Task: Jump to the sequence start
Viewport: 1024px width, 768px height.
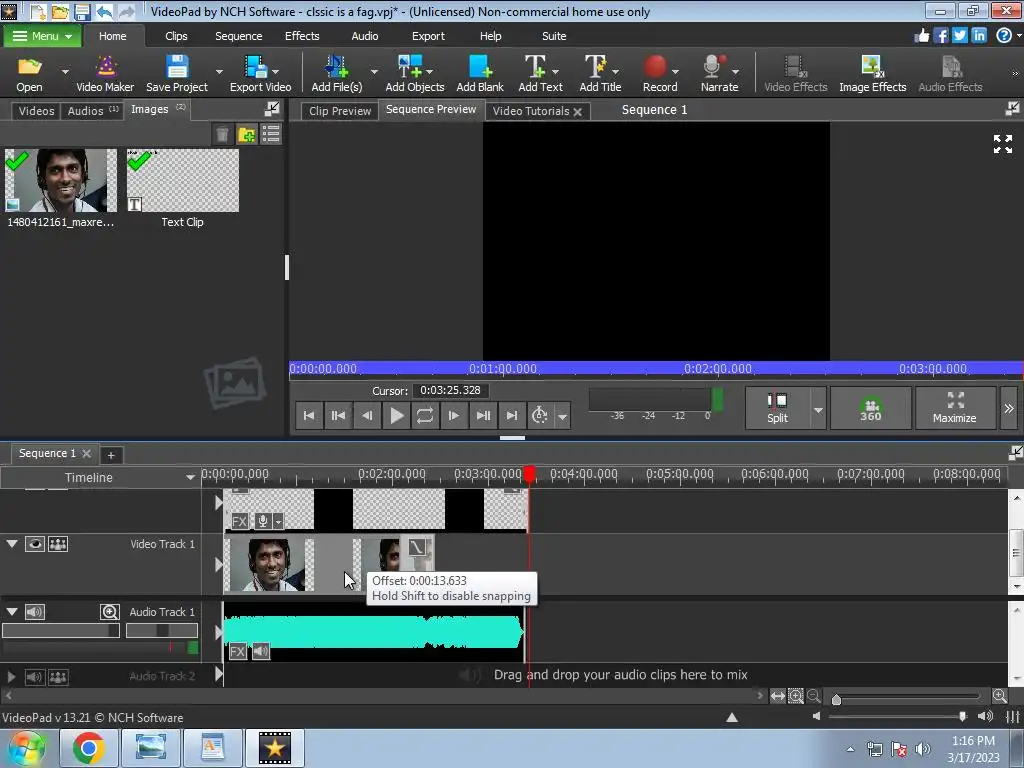Action: click(309, 415)
